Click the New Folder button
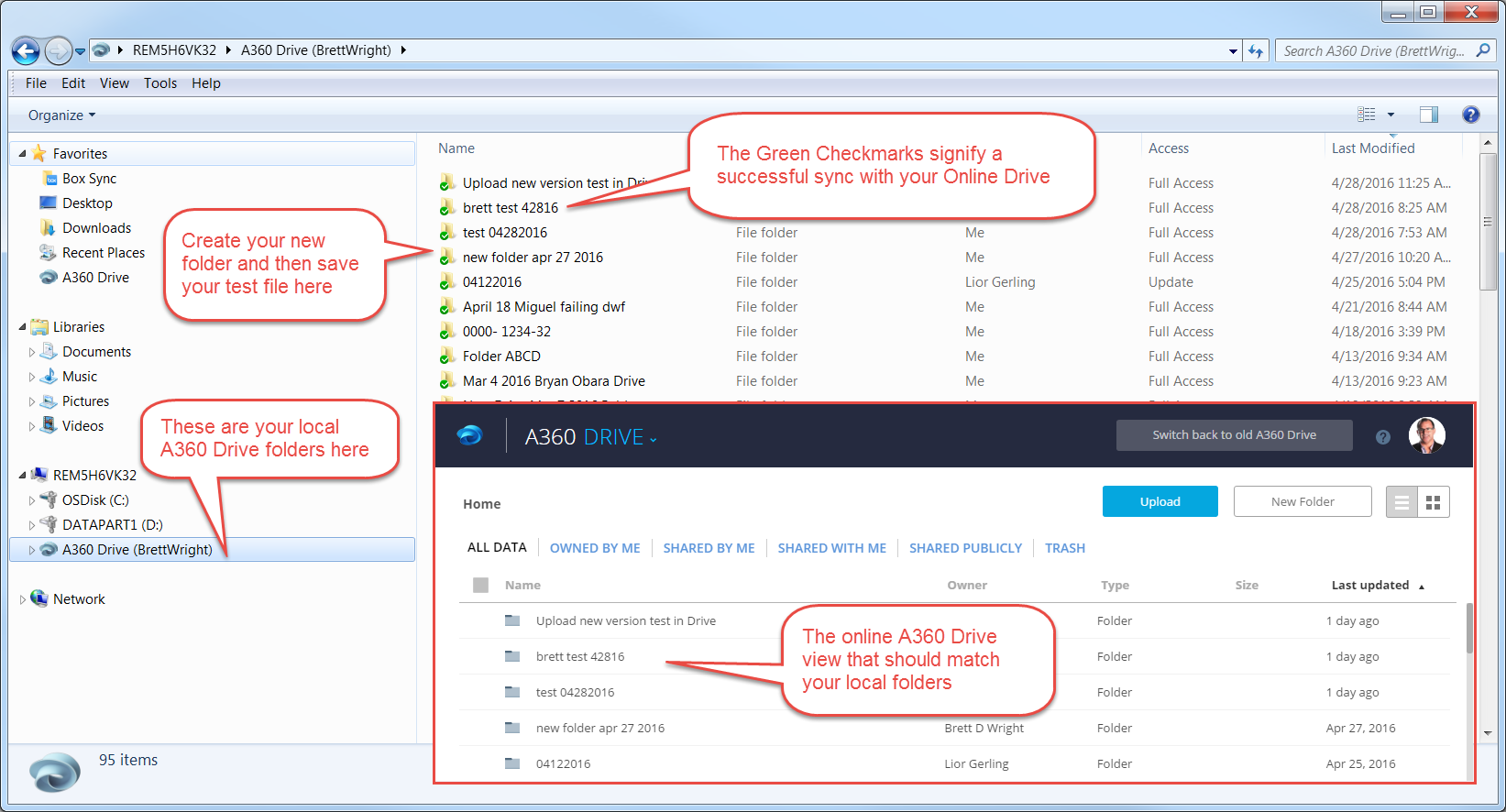1506x812 pixels. pyautogui.click(x=1303, y=501)
